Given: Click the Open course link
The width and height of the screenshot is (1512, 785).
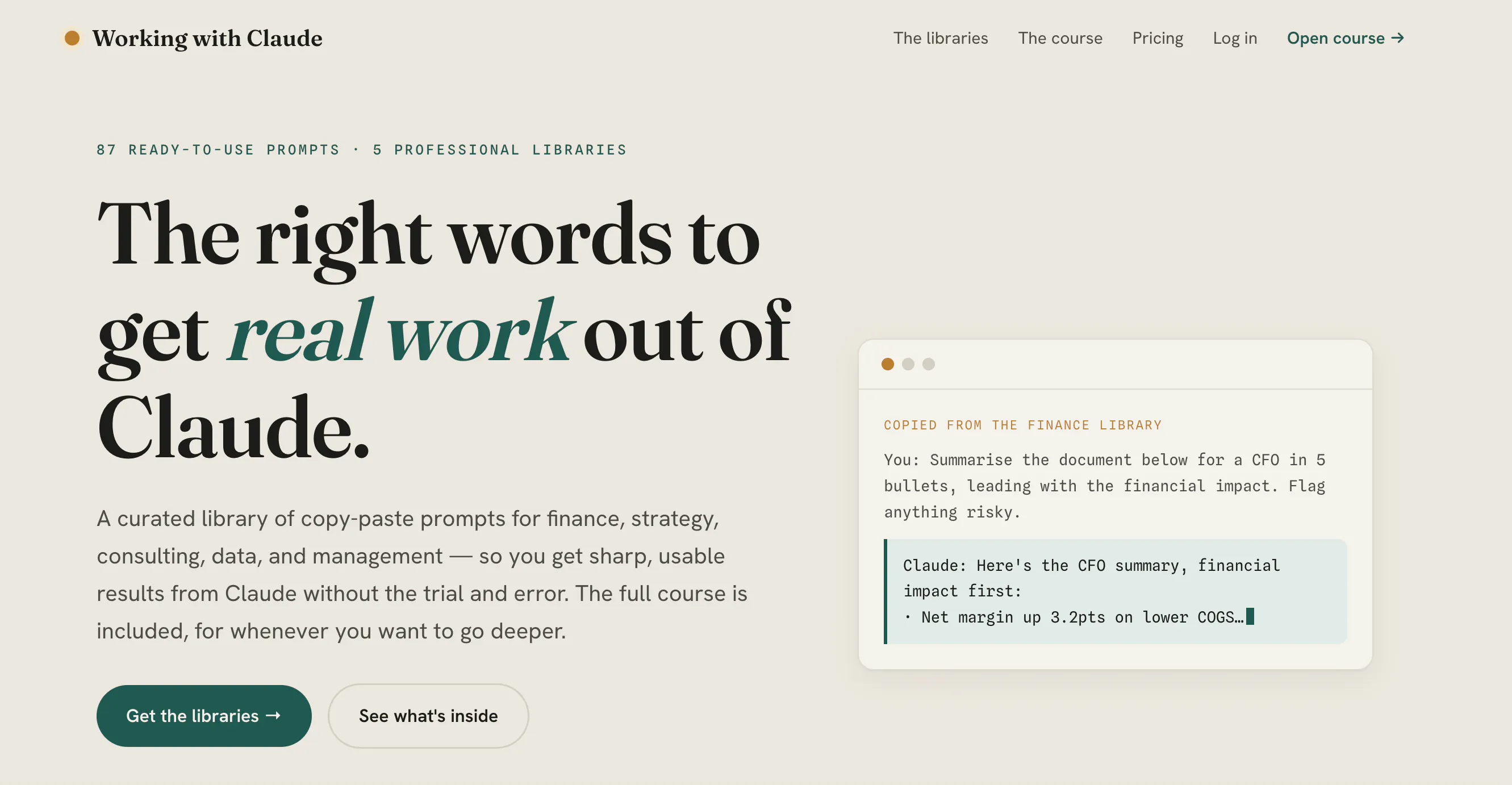Looking at the screenshot, I should pyautogui.click(x=1346, y=38).
